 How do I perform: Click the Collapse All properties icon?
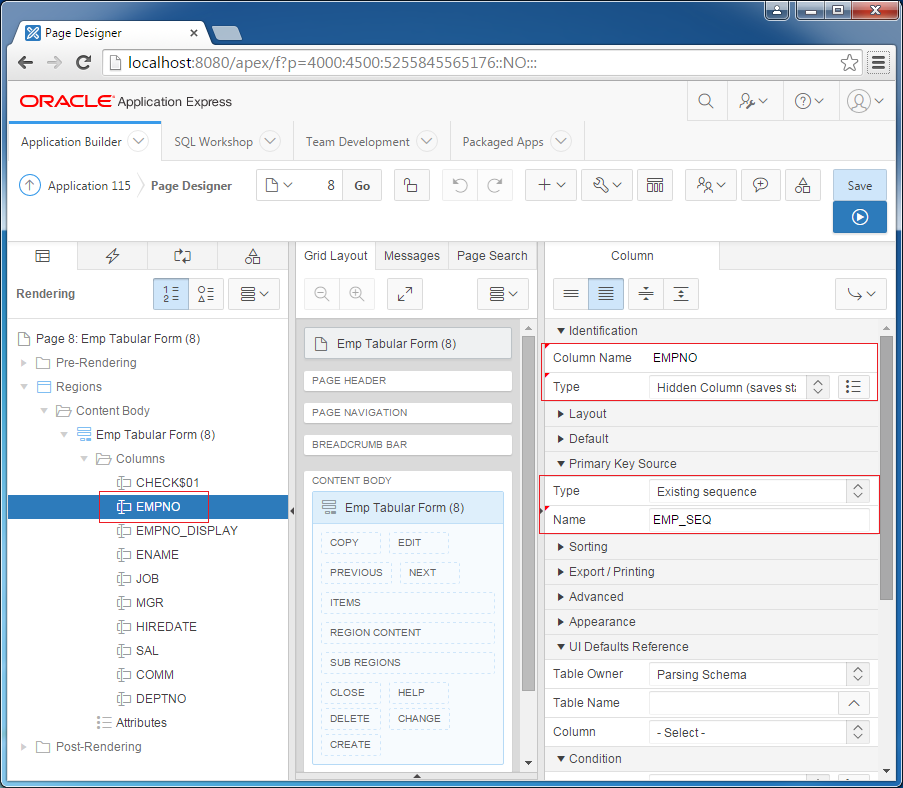(x=646, y=294)
